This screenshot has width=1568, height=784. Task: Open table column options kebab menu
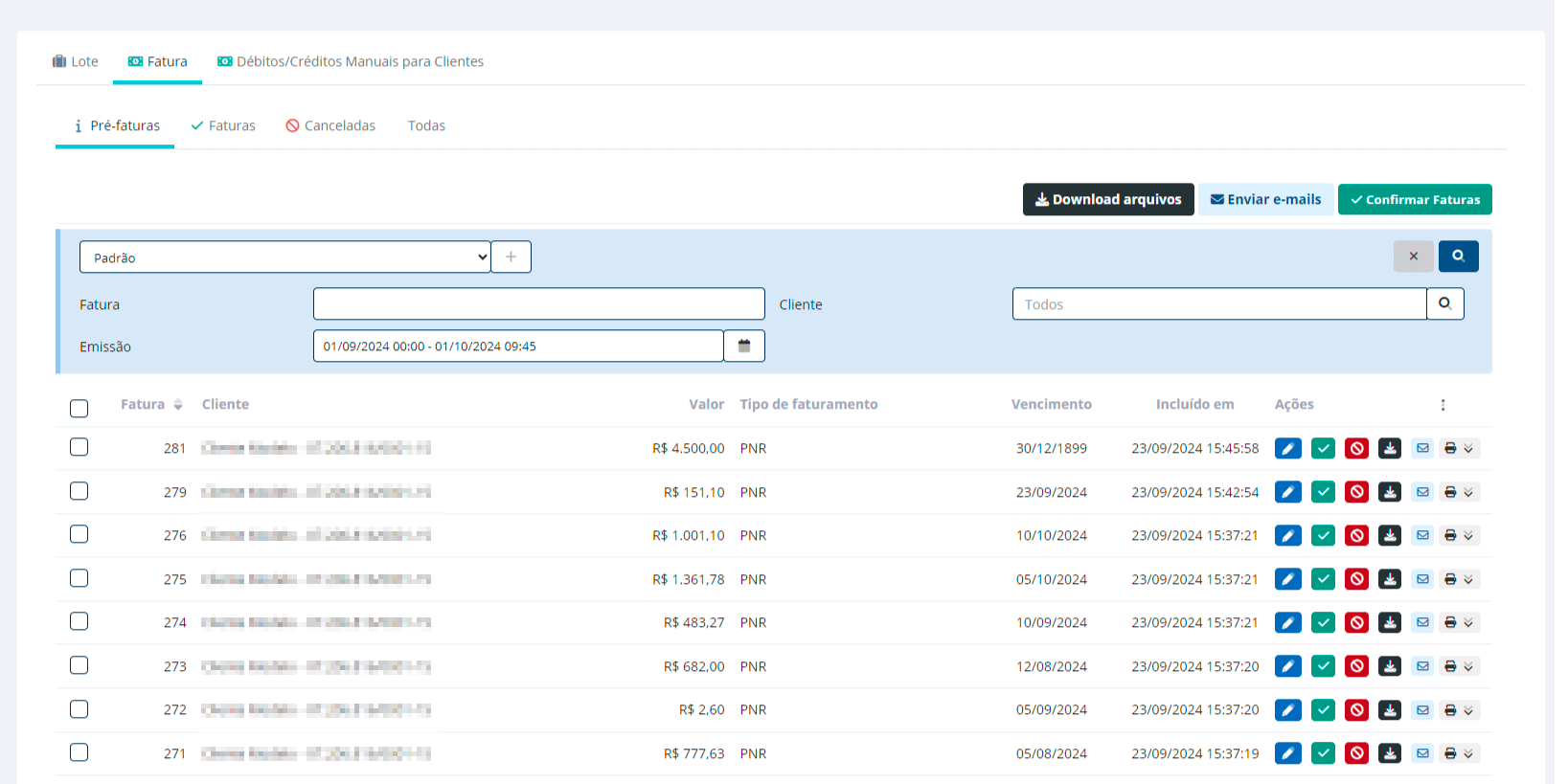click(x=1443, y=405)
